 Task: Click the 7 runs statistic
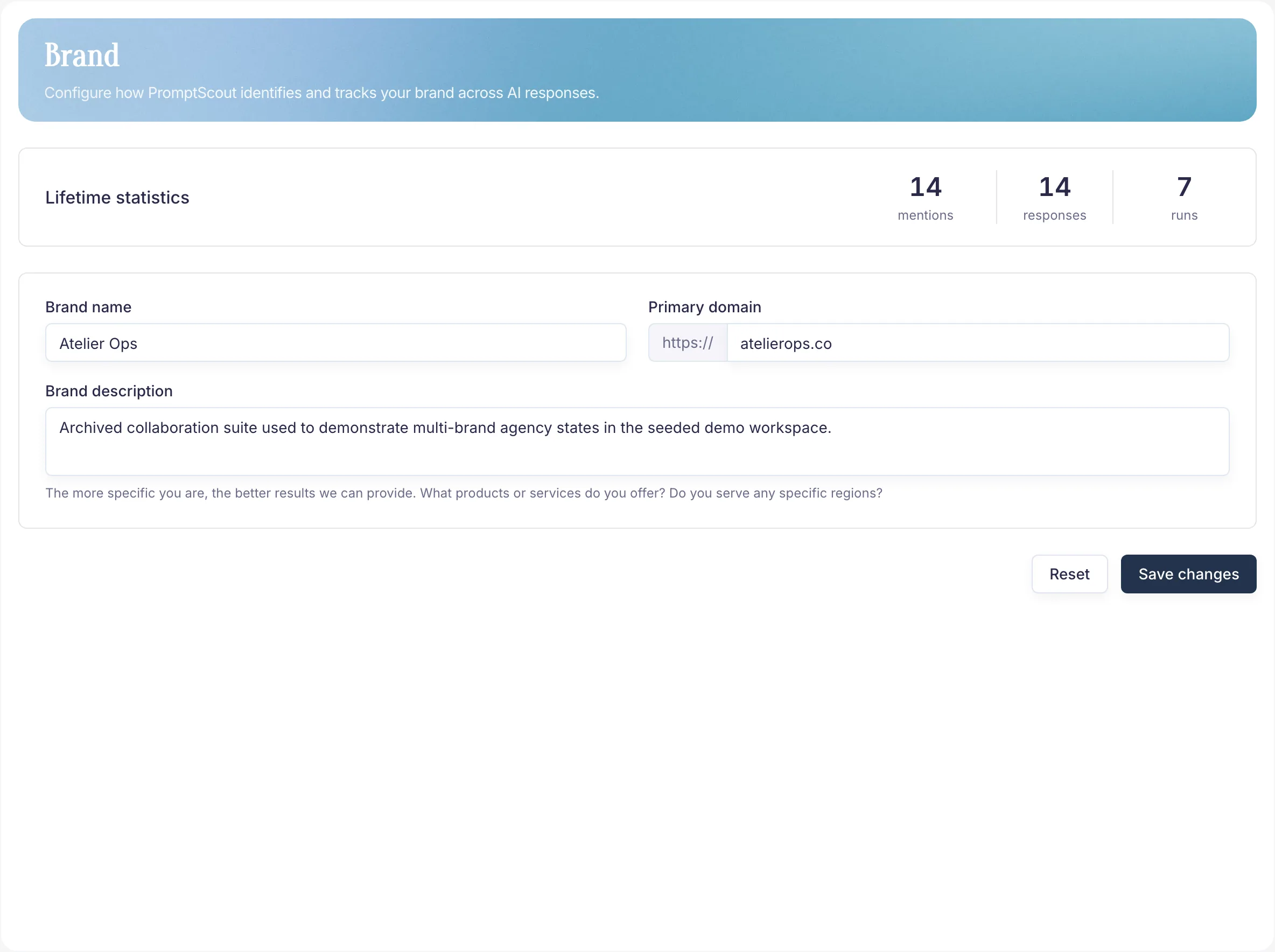(x=1184, y=196)
